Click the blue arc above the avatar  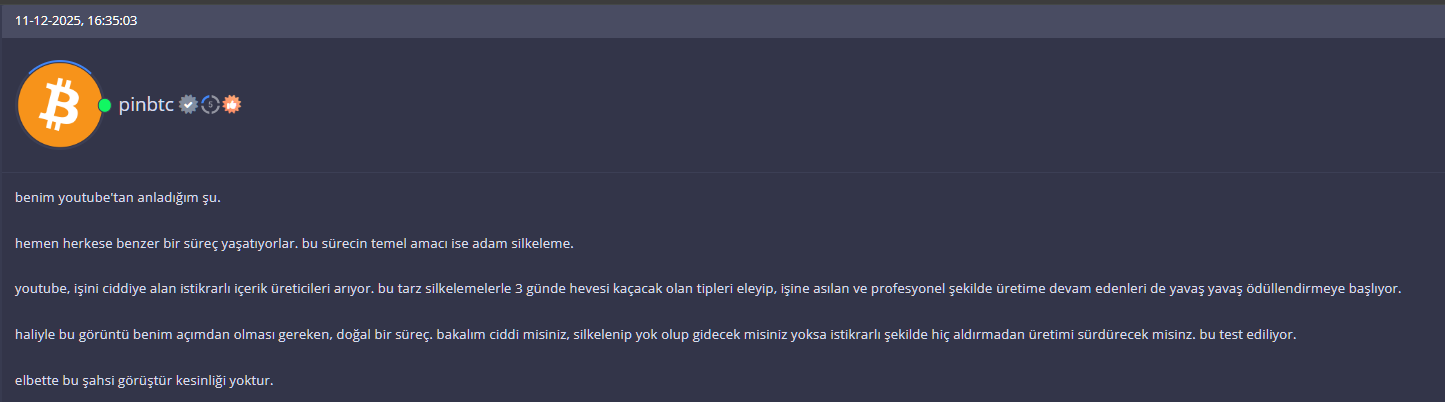click(60, 64)
